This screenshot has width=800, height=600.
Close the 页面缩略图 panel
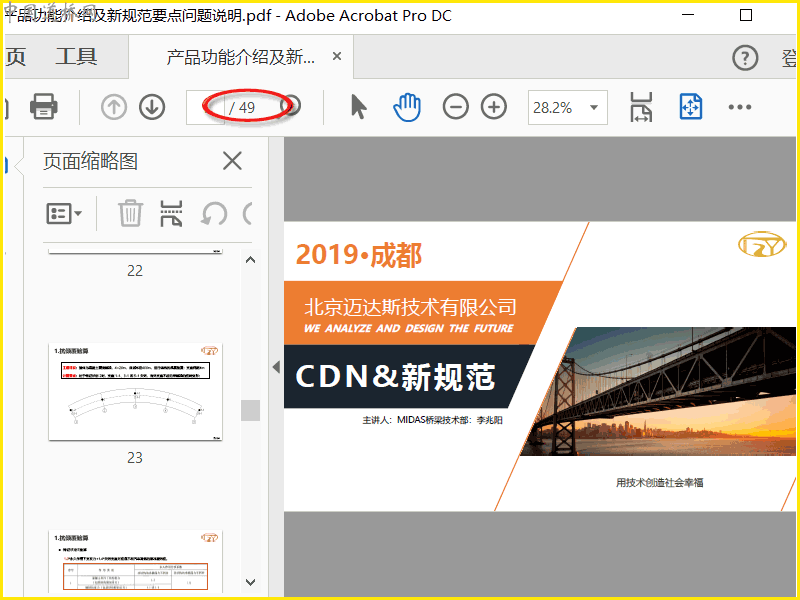tap(232, 161)
